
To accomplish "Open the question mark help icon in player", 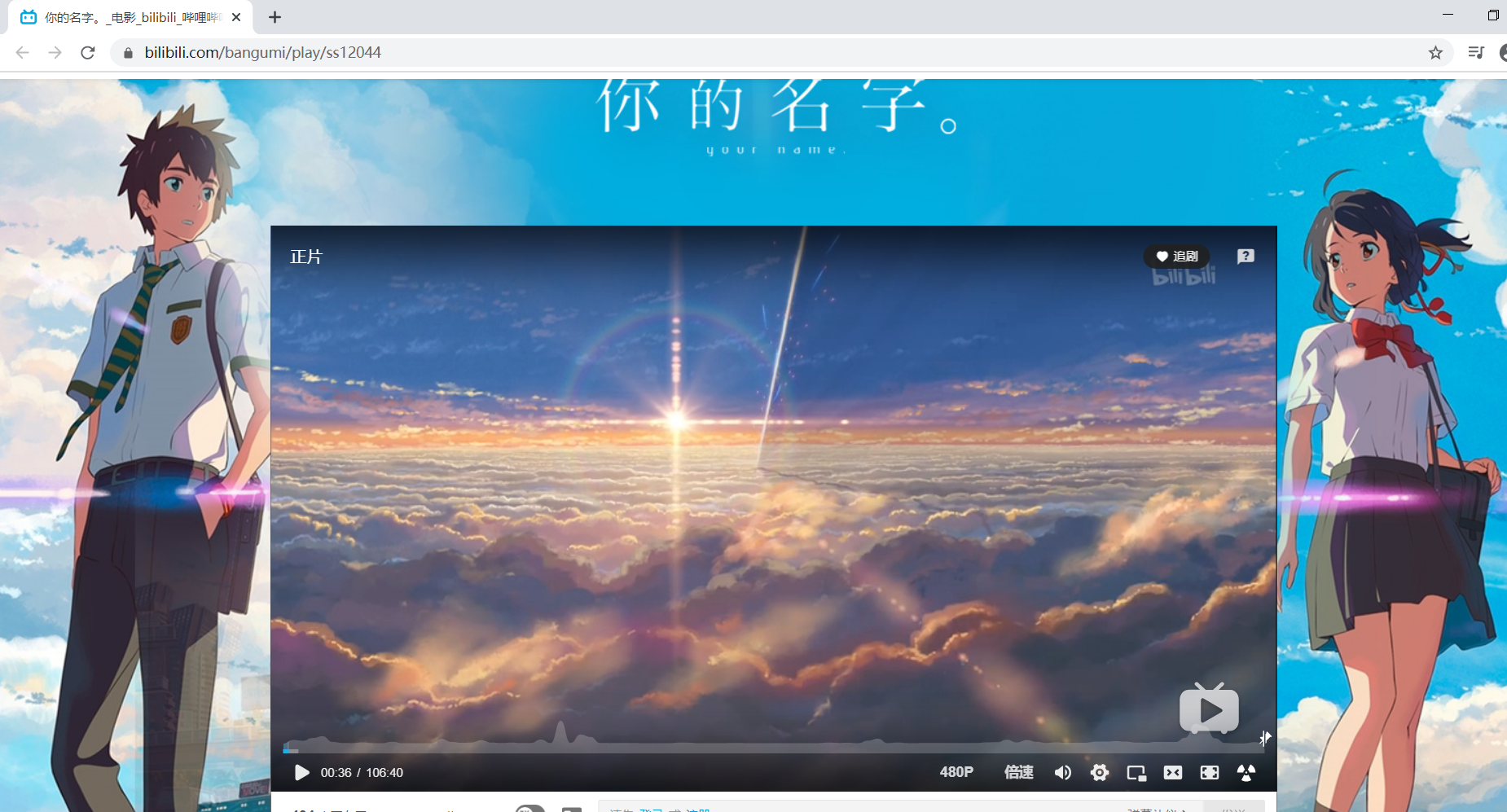I will click(x=1246, y=257).
